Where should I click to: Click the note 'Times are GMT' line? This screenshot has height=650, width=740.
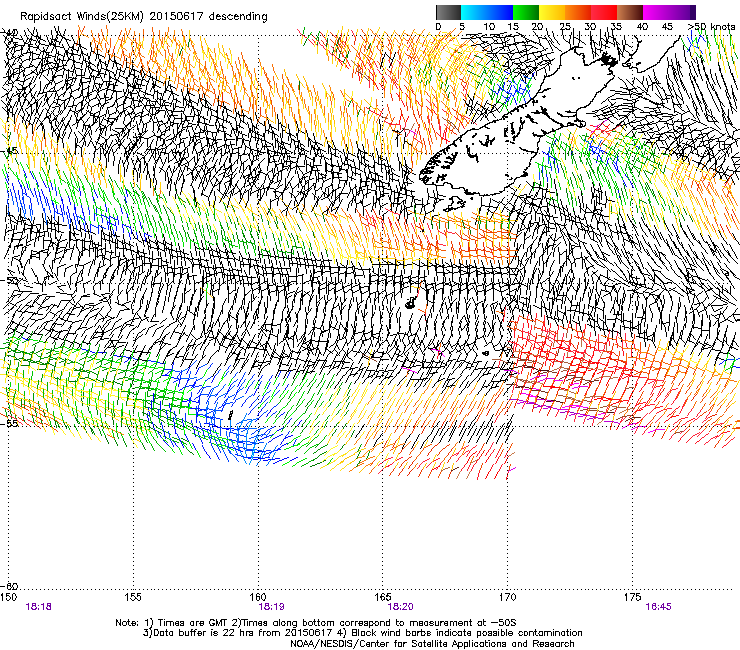(315, 623)
